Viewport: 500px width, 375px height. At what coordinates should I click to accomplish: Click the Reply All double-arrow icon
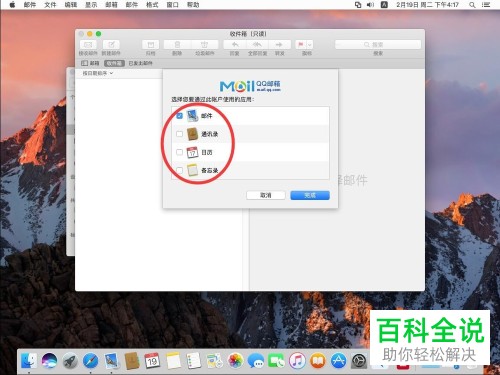tap(257, 45)
